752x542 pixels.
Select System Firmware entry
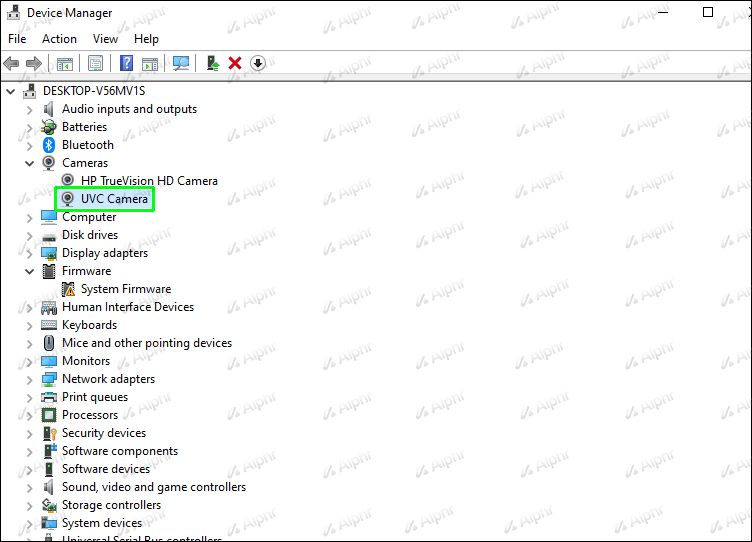[126, 289]
